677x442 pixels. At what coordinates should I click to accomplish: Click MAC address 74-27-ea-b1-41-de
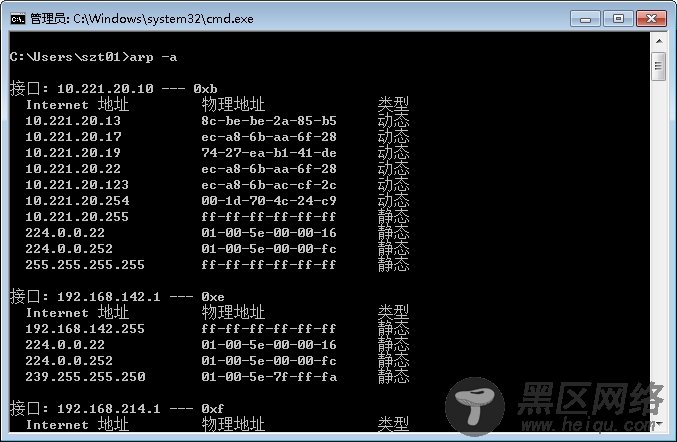[269, 152]
